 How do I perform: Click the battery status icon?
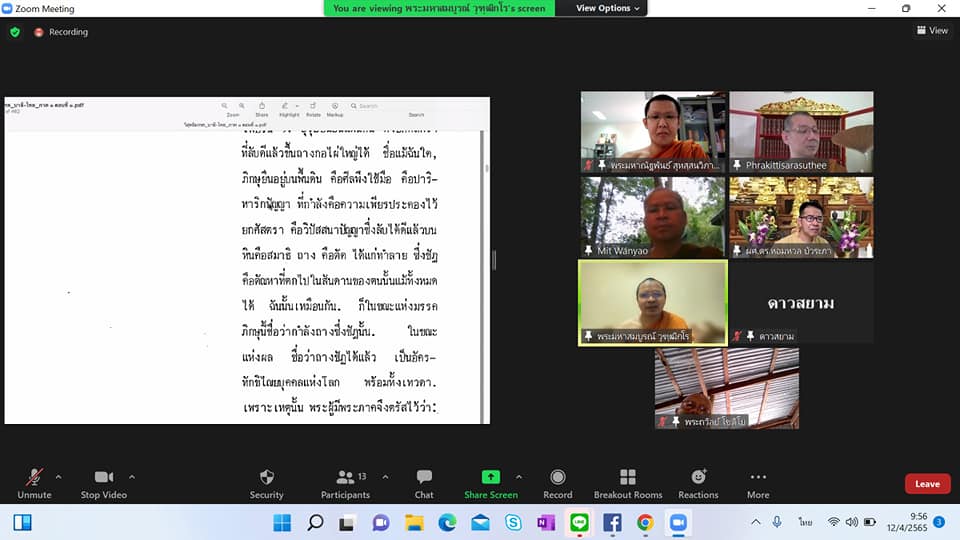(x=870, y=522)
